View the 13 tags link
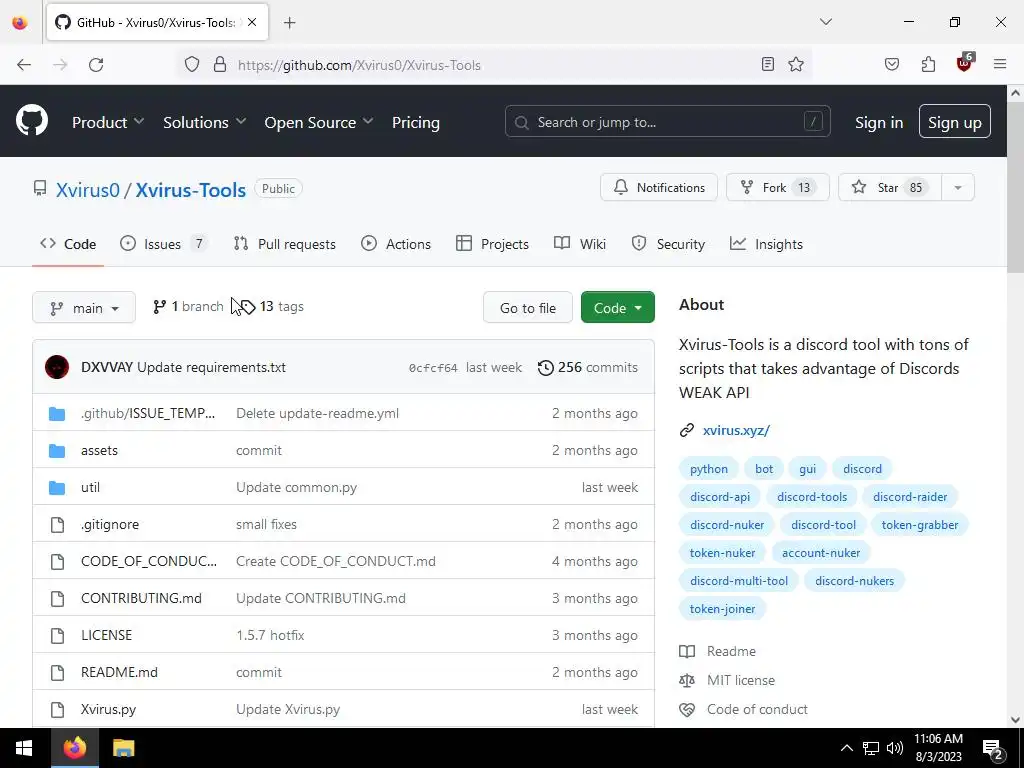The image size is (1024, 768). point(273,306)
